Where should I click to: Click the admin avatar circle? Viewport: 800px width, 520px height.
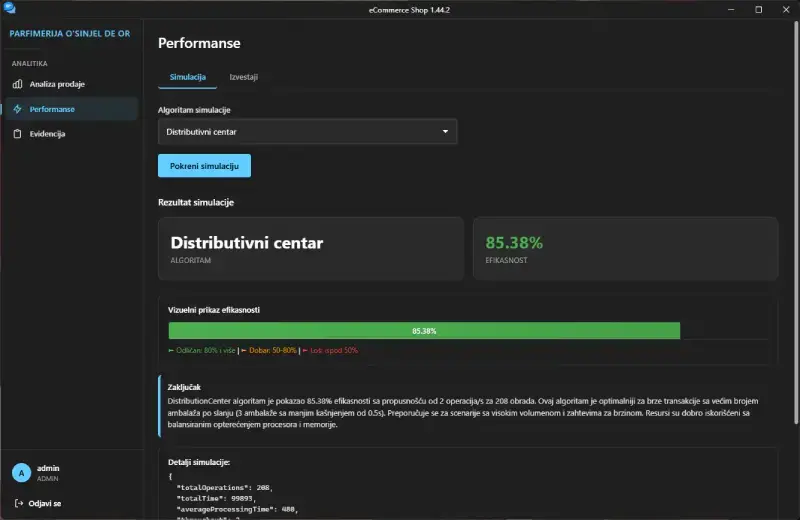(x=21, y=473)
